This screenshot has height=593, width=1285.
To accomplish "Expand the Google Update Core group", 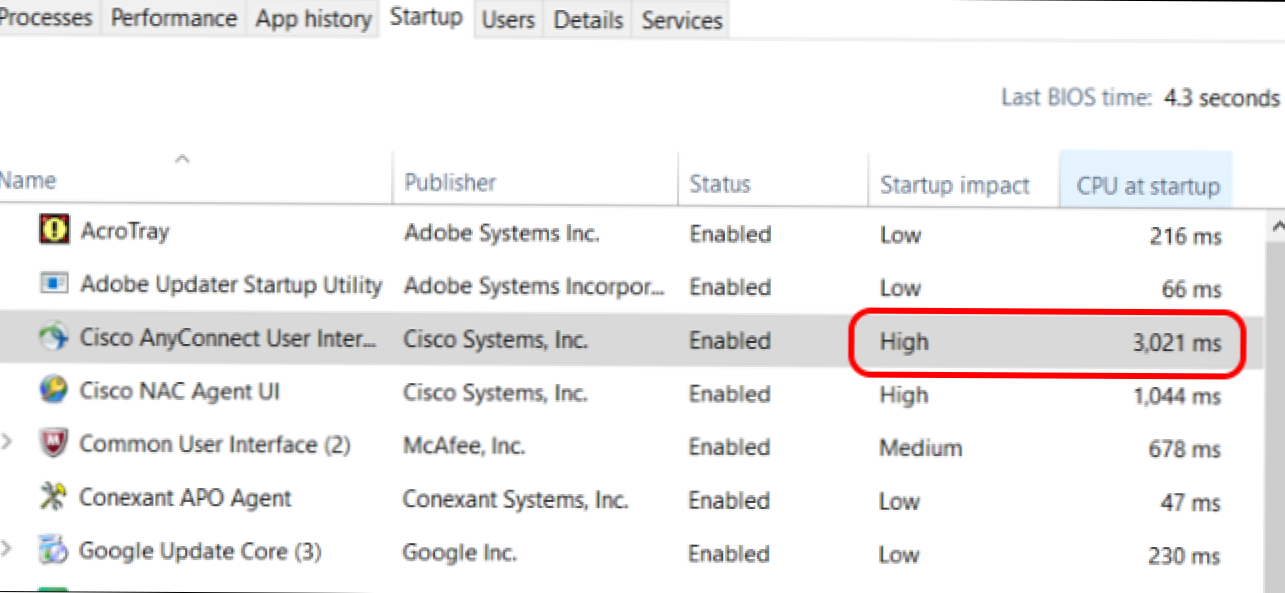I will [8, 550].
